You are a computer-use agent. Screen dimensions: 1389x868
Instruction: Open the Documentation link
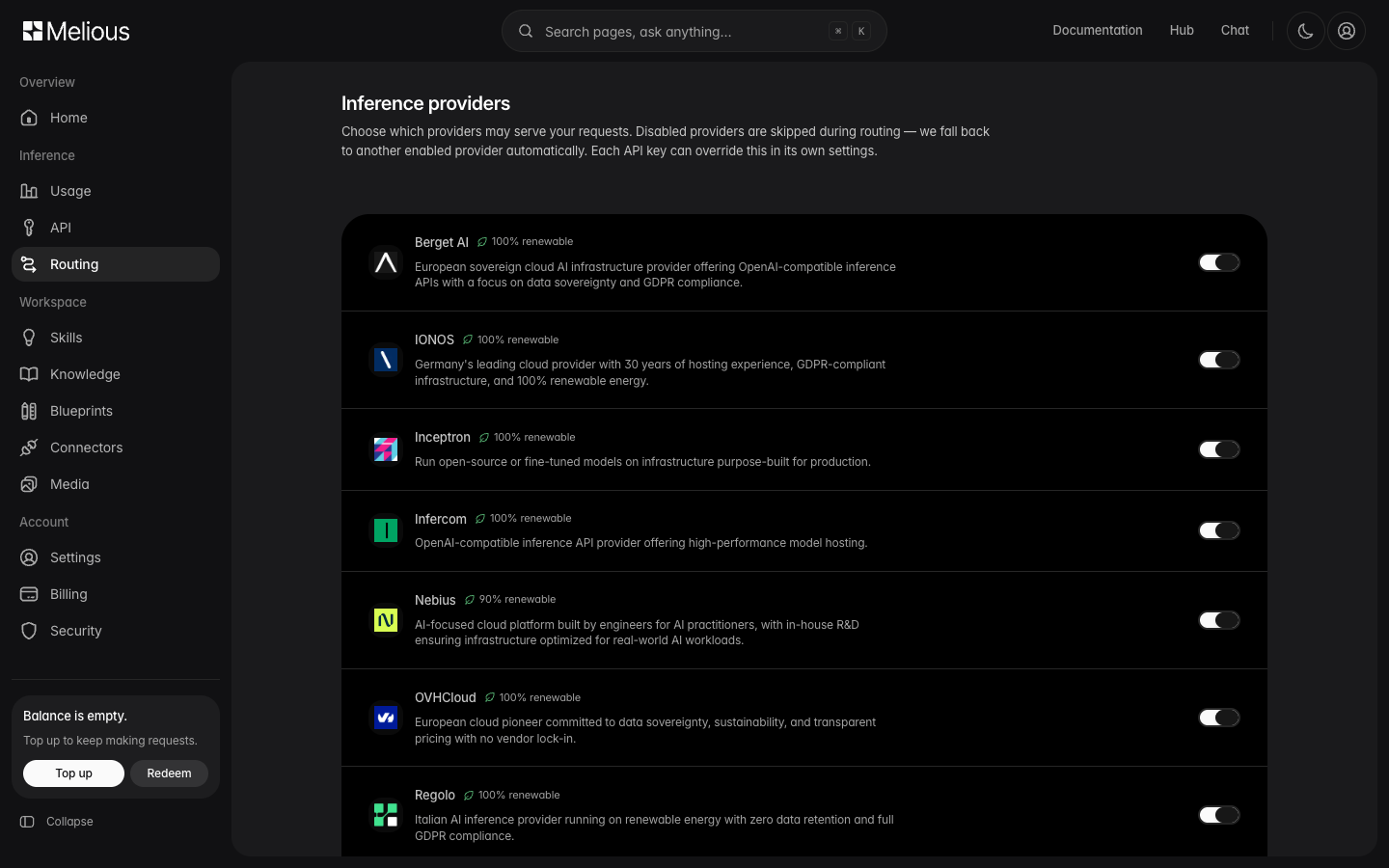click(x=1098, y=31)
